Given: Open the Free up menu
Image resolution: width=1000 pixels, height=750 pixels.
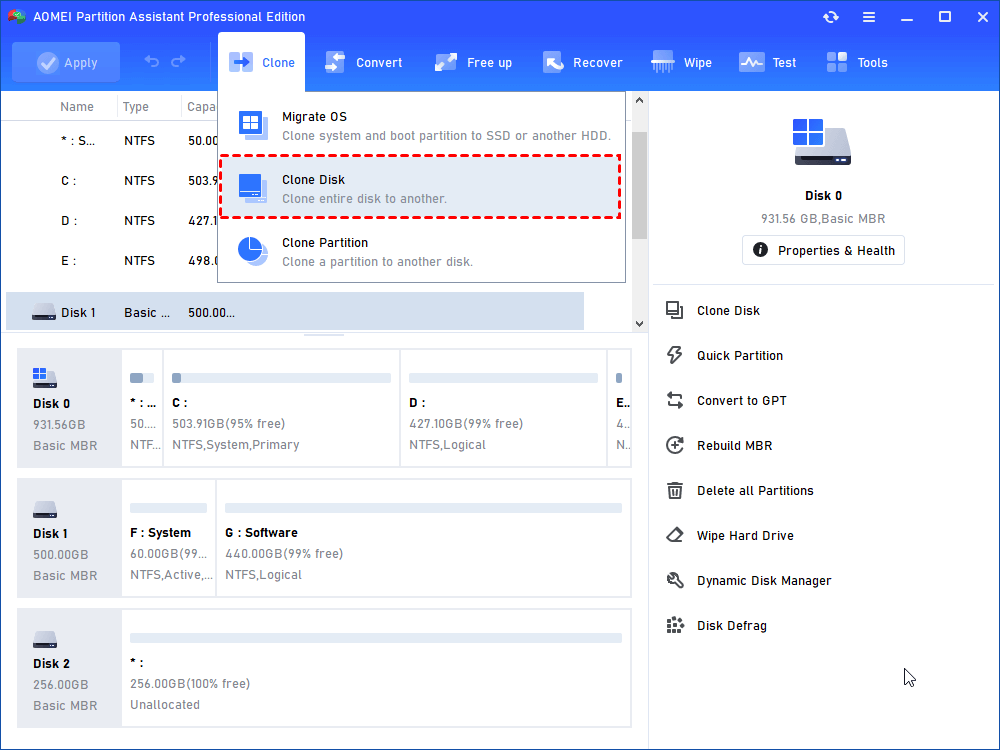Looking at the screenshot, I should tap(473, 62).
